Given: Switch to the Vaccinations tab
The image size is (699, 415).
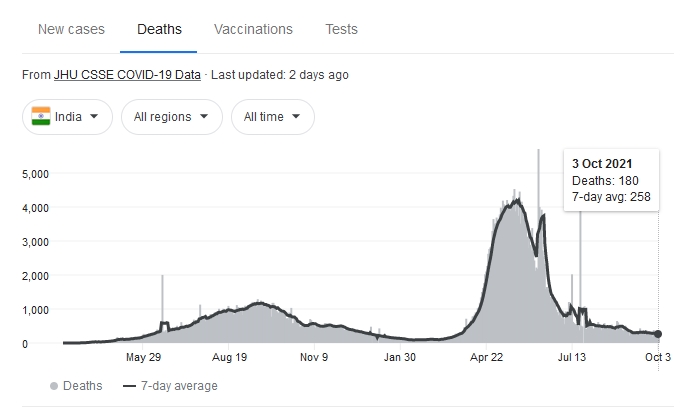Looking at the screenshot, I should (254, 29).
